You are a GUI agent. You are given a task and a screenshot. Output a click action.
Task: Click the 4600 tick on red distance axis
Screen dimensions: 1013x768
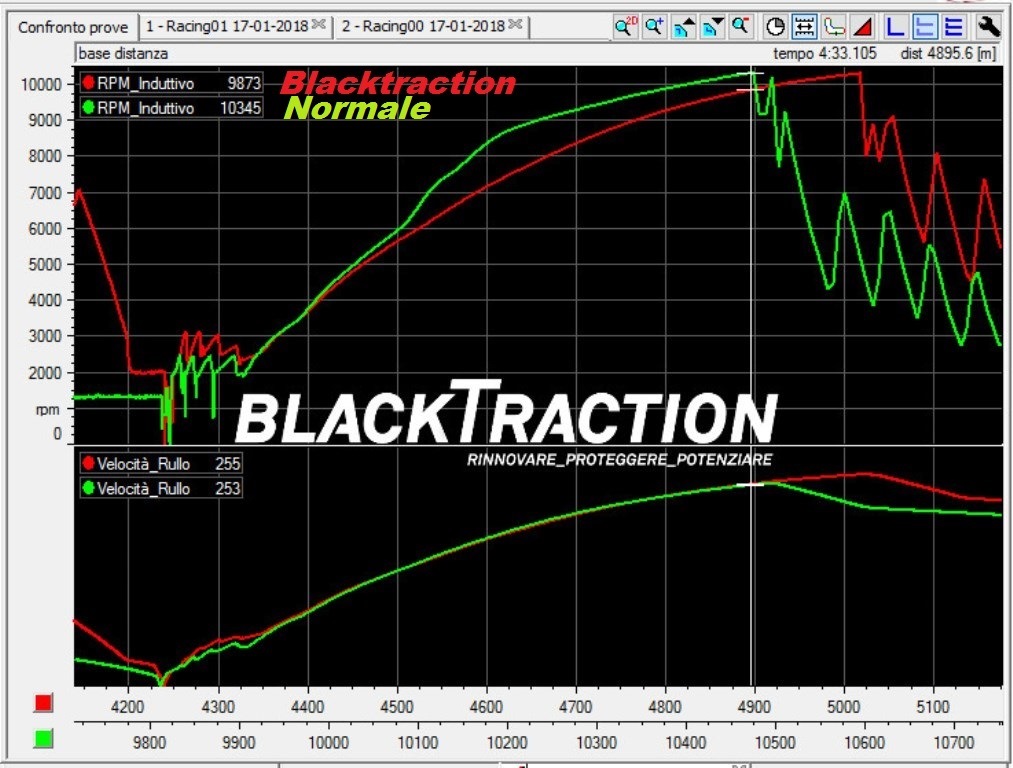[x=486, y=707]
